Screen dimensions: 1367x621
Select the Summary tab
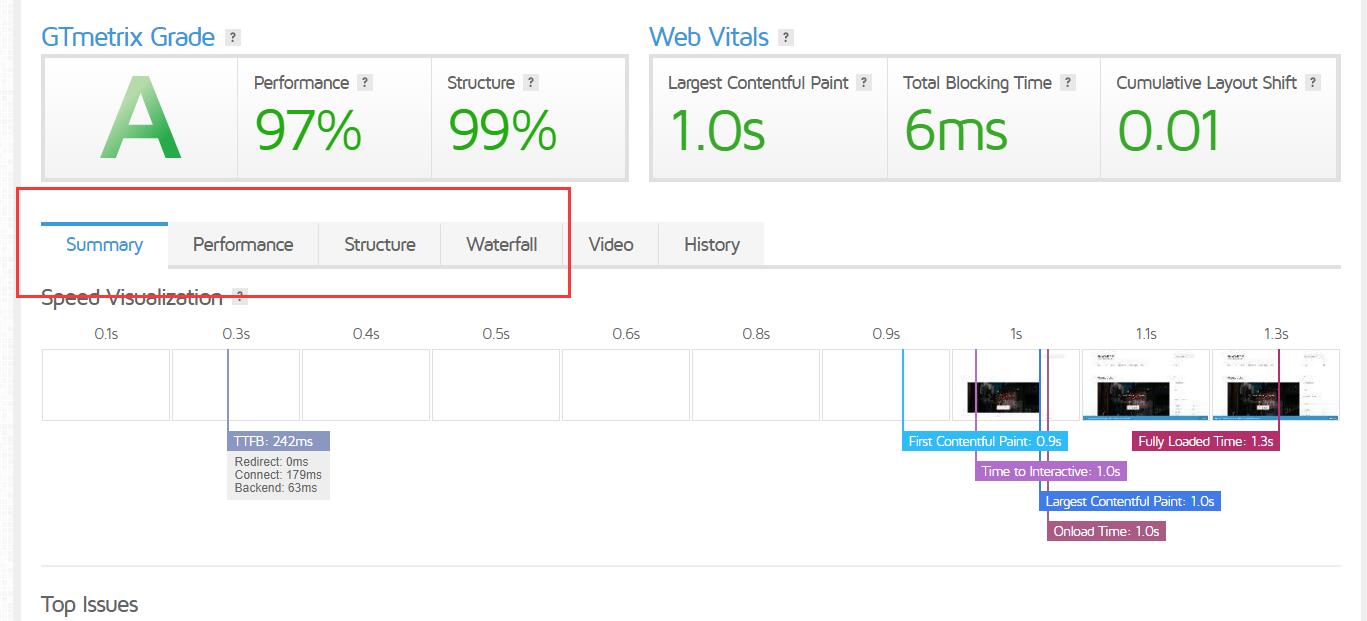click(x=104, y=245)
